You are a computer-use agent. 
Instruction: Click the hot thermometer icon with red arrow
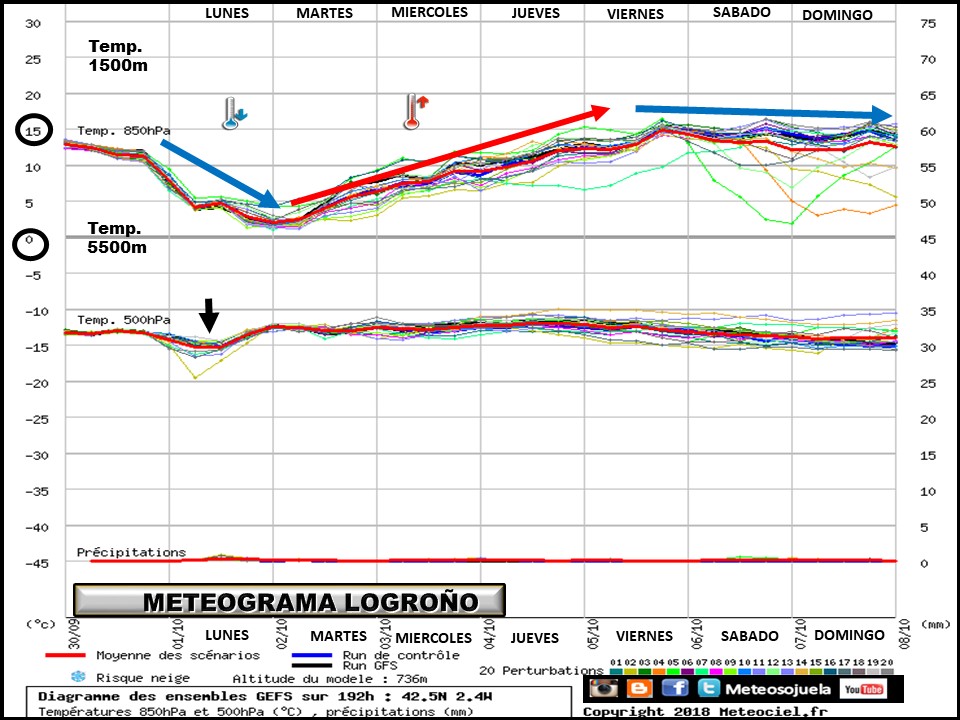[x=415, y=111]
